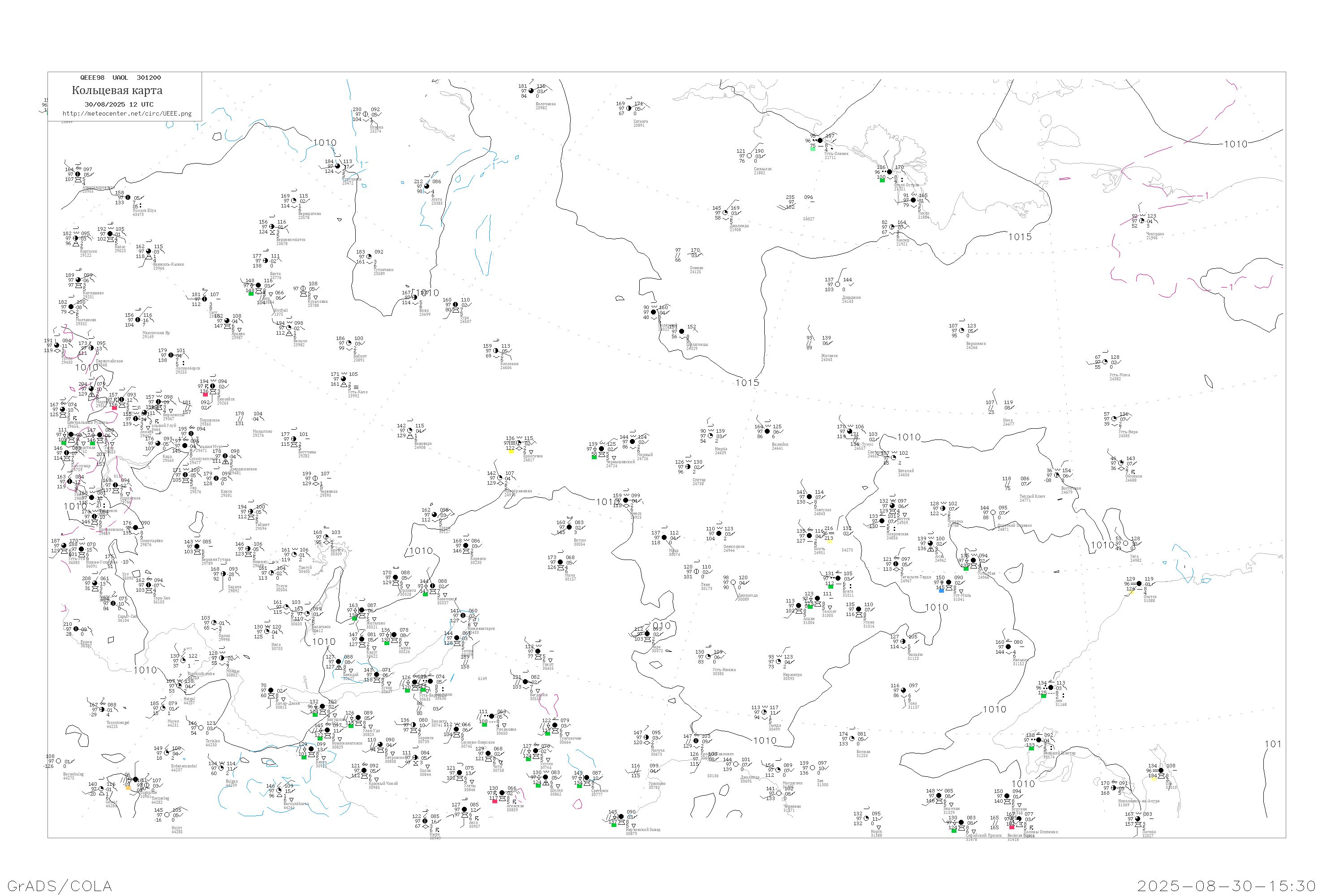Click the station circle at Николаевск-на-Амуре
This screenshot has width=1344, height=896.
pyautogui.click(x=1114, y=788)
